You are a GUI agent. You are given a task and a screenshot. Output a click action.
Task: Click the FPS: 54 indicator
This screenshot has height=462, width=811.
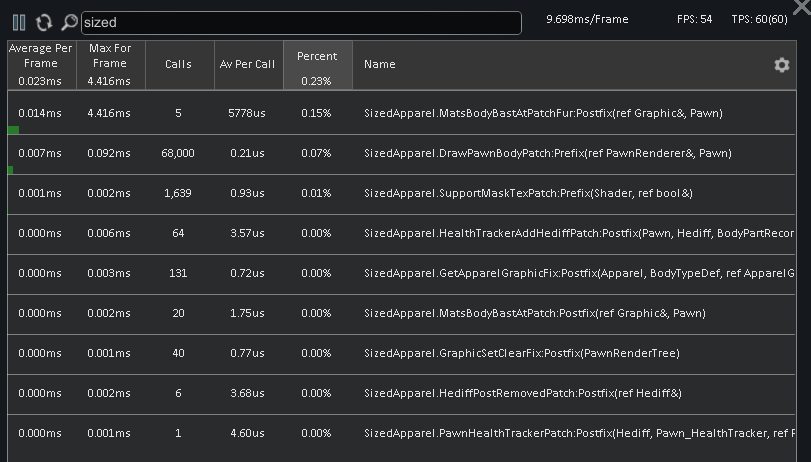pyautogui.click(x=694, y=20)
